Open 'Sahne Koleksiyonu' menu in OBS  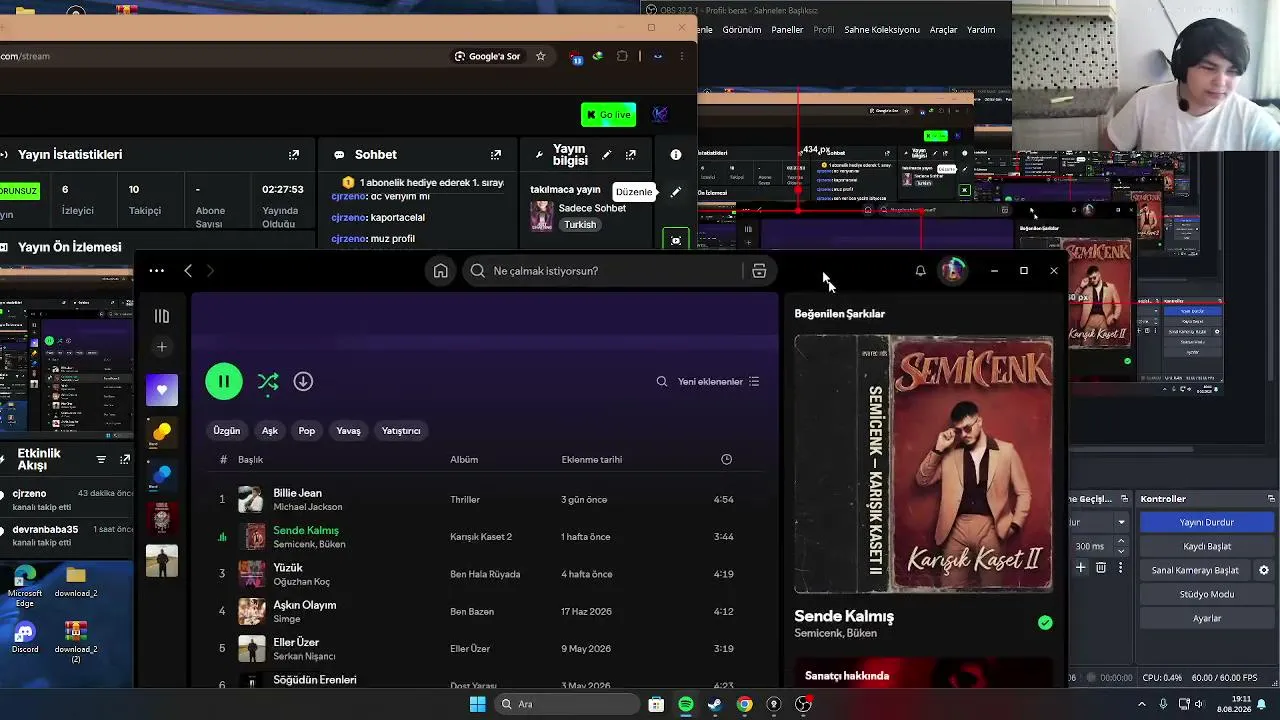(x=882, y=30)
